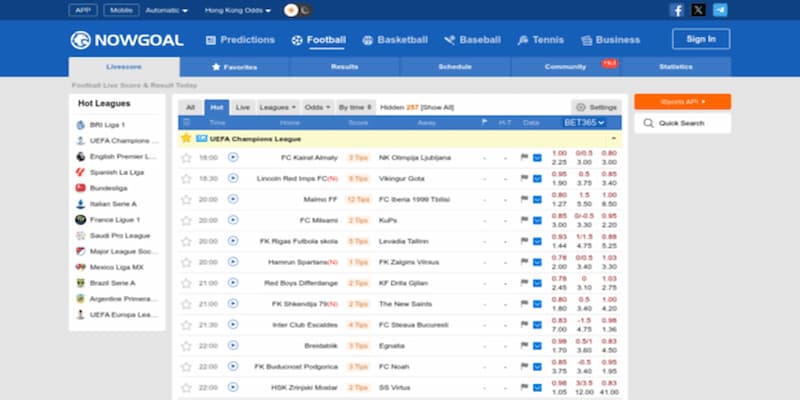800x400 pixels.
Task: Open live stream icon for FC Kairat Almaty
Action: [x=233, y=157]
